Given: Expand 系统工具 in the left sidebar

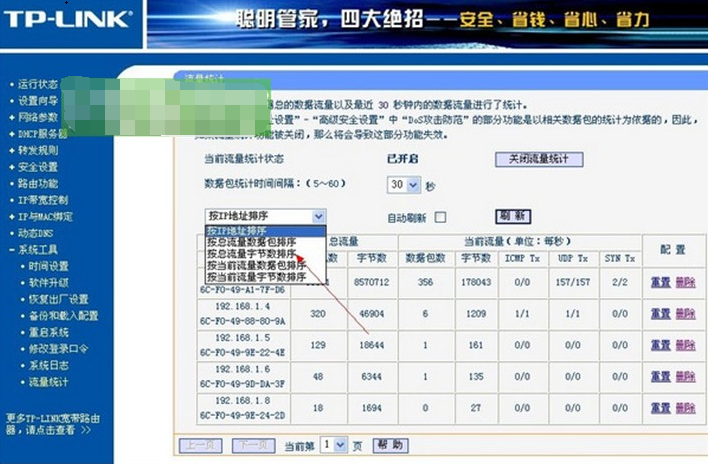Looking at the screenshot, I should point(38,249).
